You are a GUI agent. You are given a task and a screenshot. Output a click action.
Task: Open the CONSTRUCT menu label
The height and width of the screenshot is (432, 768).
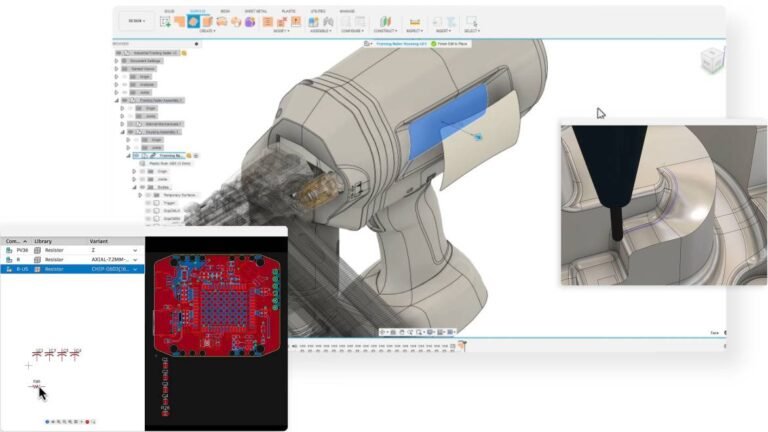(x=385, y=31)
